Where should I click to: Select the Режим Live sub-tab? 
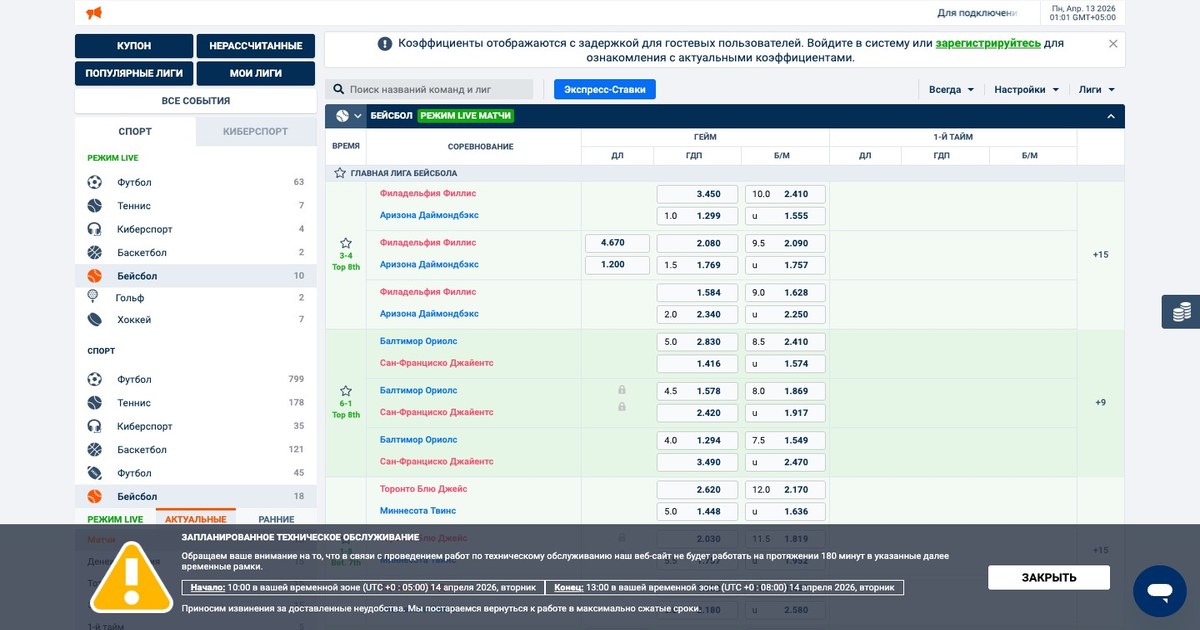(x=115, y=520)
